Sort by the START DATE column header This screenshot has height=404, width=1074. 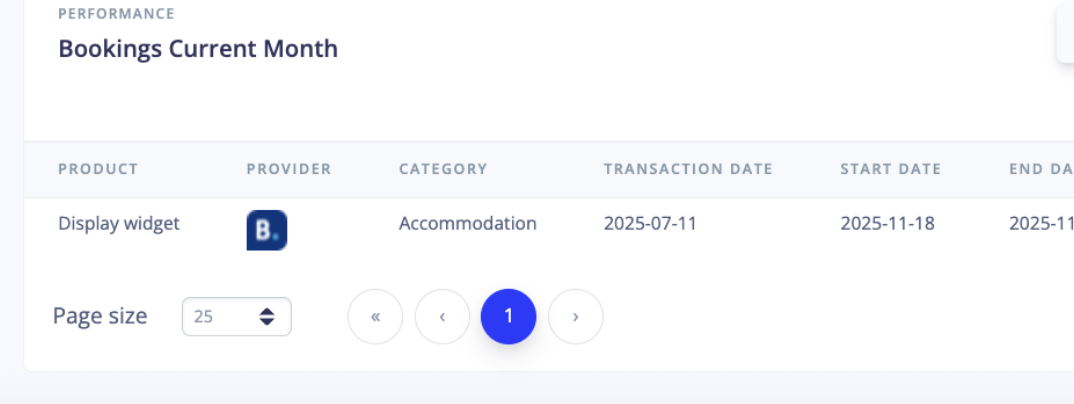click(890, 169)
